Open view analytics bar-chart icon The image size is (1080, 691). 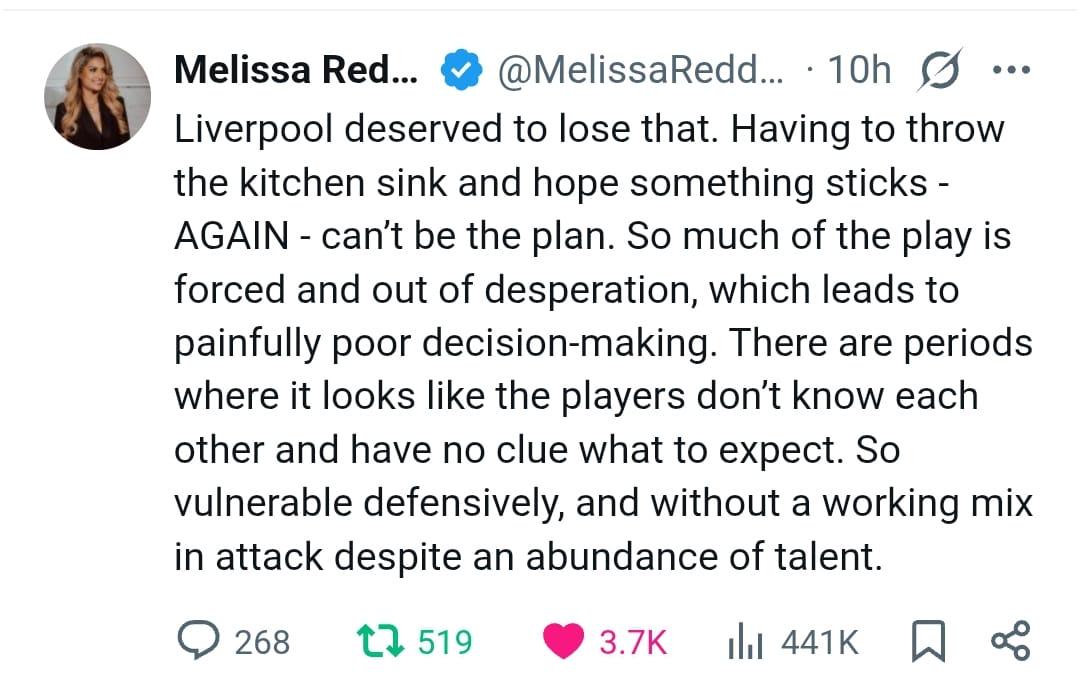click(x=739, y=641)
